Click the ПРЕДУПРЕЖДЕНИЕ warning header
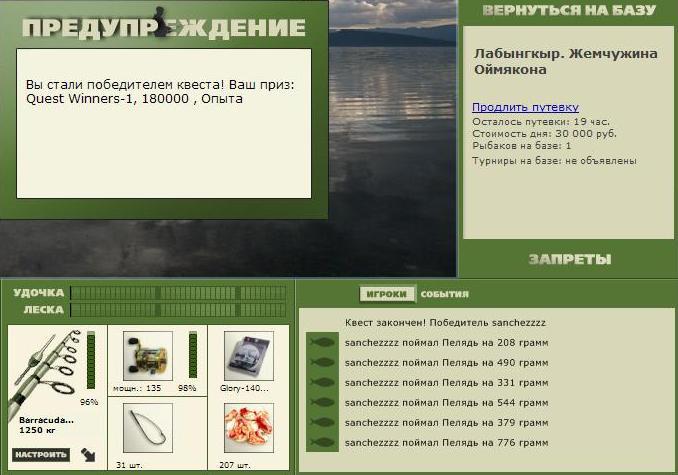678x475 pixels. pos(163,28)
